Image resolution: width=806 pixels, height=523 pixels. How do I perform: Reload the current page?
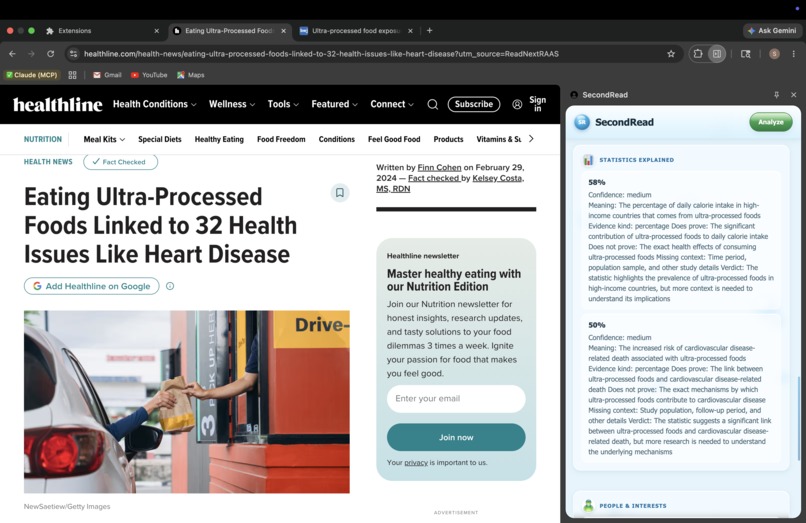point(50,53)
